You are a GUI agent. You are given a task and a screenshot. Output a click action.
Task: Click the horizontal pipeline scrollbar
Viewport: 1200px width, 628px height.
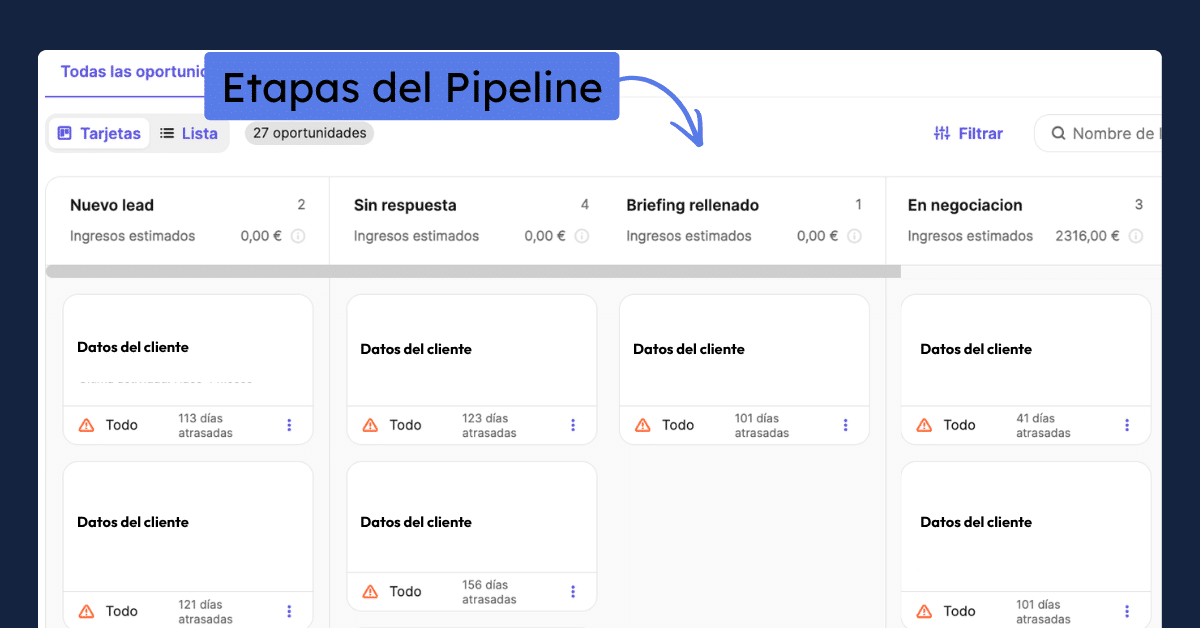coord(473,271)
